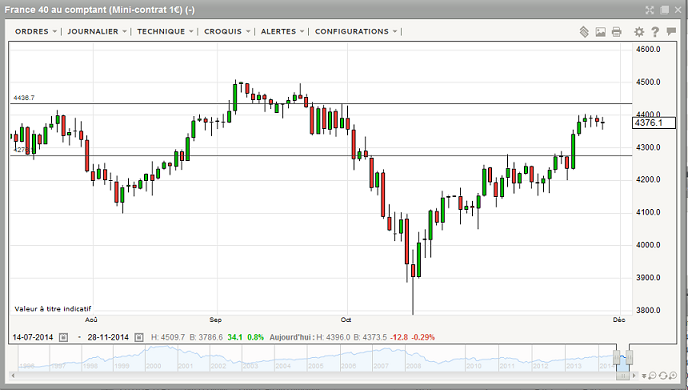Reset zoom with circular refresh icon
This screenshot has width=688, height=390.
click(x=663, y=376)
